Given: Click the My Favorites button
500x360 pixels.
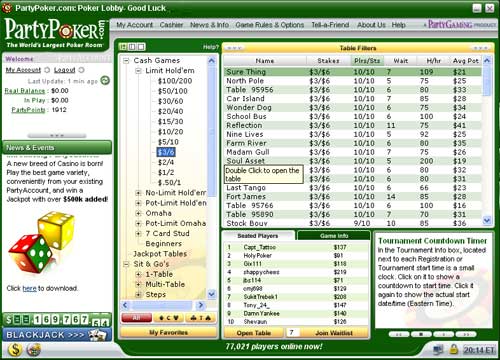Looking at the screenshot, I should 168,332.
